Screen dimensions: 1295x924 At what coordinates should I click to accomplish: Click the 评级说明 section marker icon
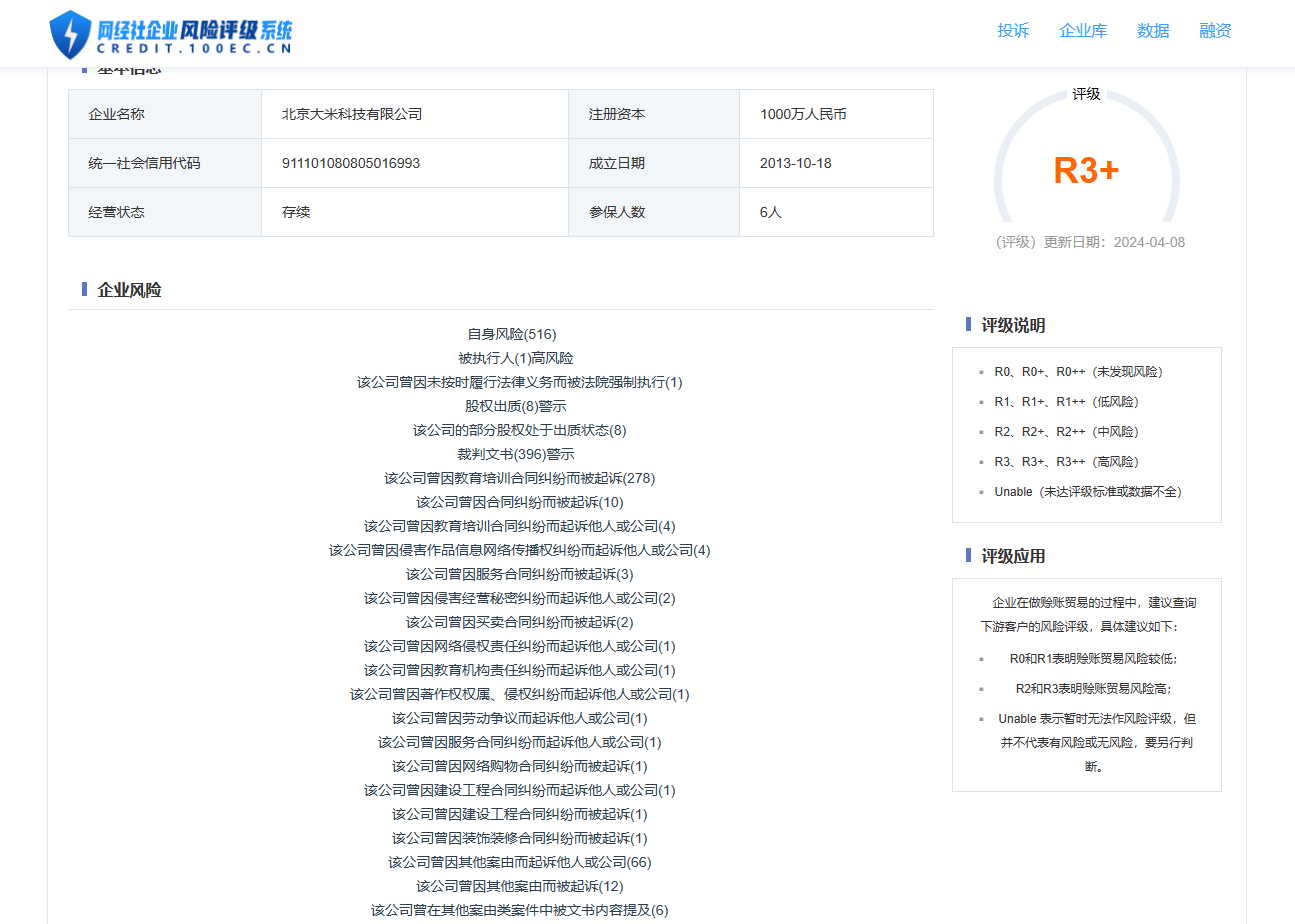click(966, 325)
